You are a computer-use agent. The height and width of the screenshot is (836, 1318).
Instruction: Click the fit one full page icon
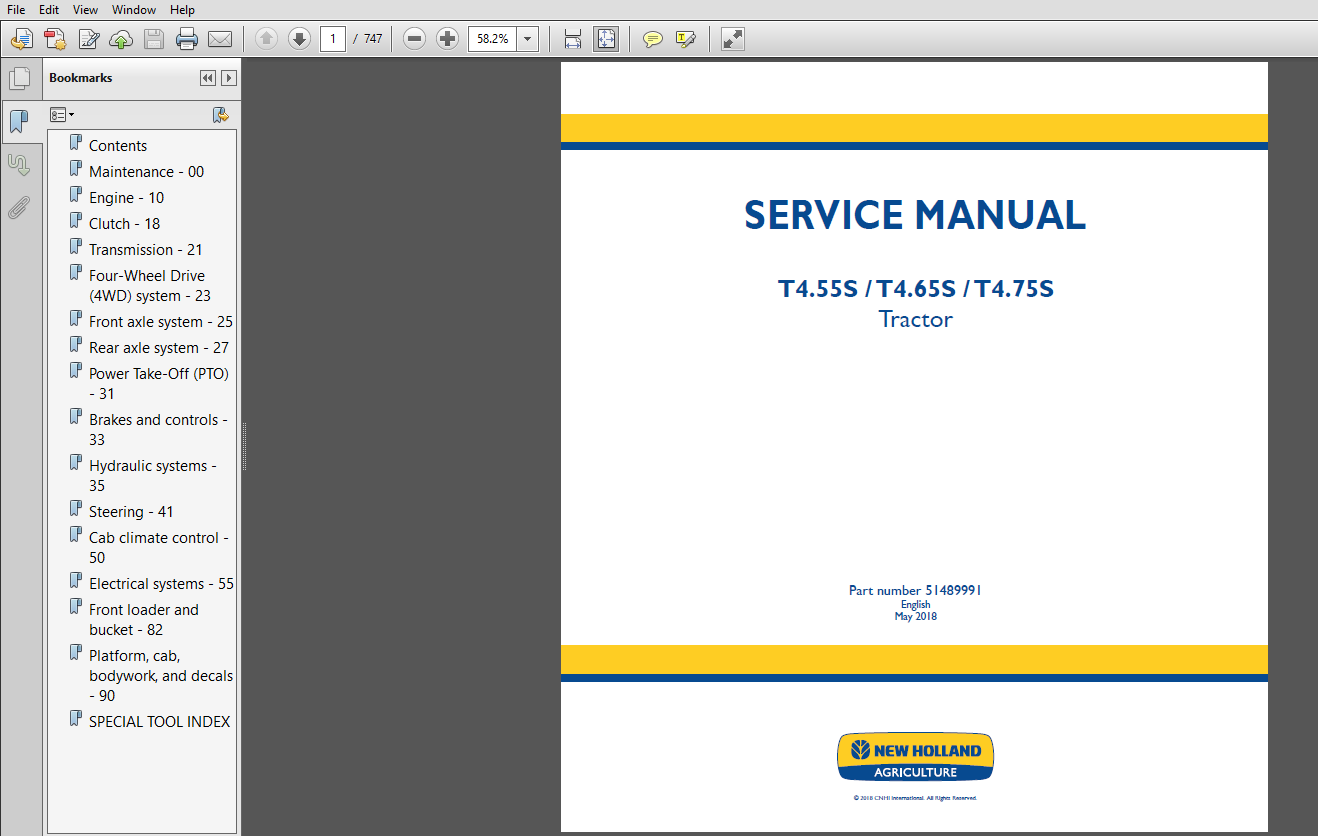pyautogui.click(x=606, y=39)
